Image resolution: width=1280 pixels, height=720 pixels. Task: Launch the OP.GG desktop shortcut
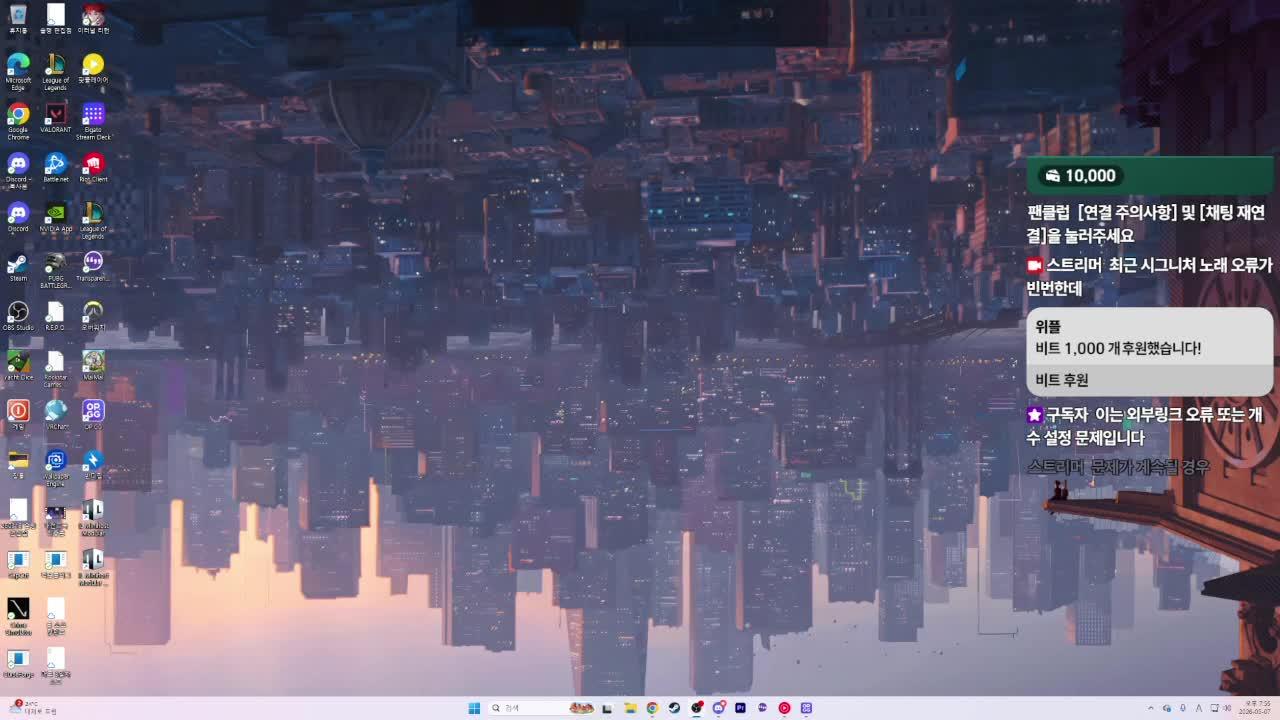93,414
